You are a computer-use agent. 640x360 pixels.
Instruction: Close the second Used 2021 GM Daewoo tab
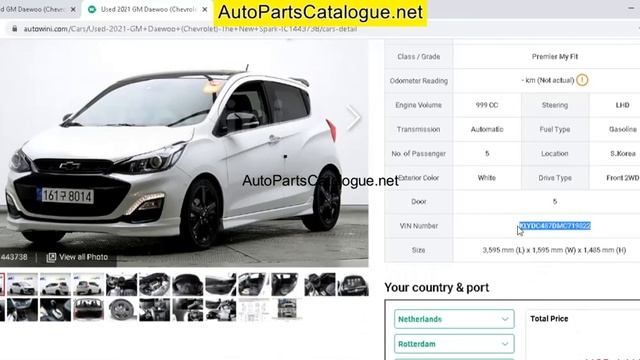pos(204,9)
